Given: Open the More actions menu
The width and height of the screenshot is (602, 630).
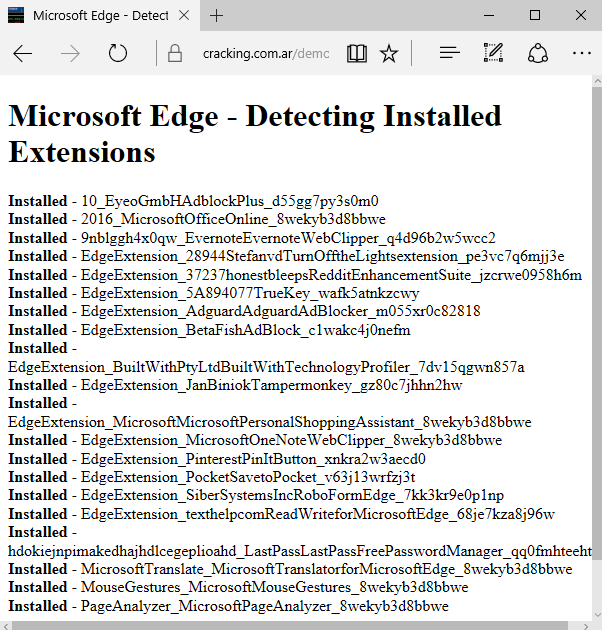Looking at the screenshot, I should [582, 53].
